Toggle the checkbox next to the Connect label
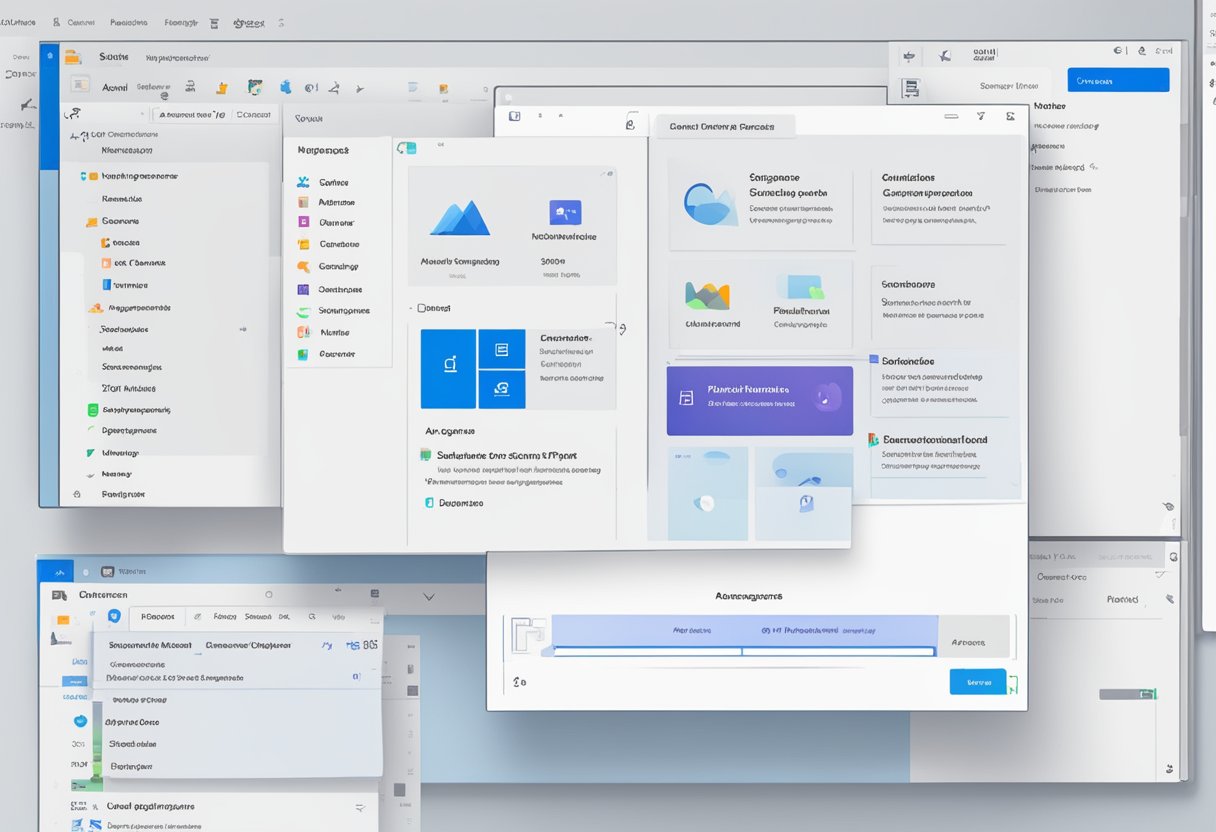The height and width of the screenshot is (832, 1216). pyautogui.click(x=423, y=308)
